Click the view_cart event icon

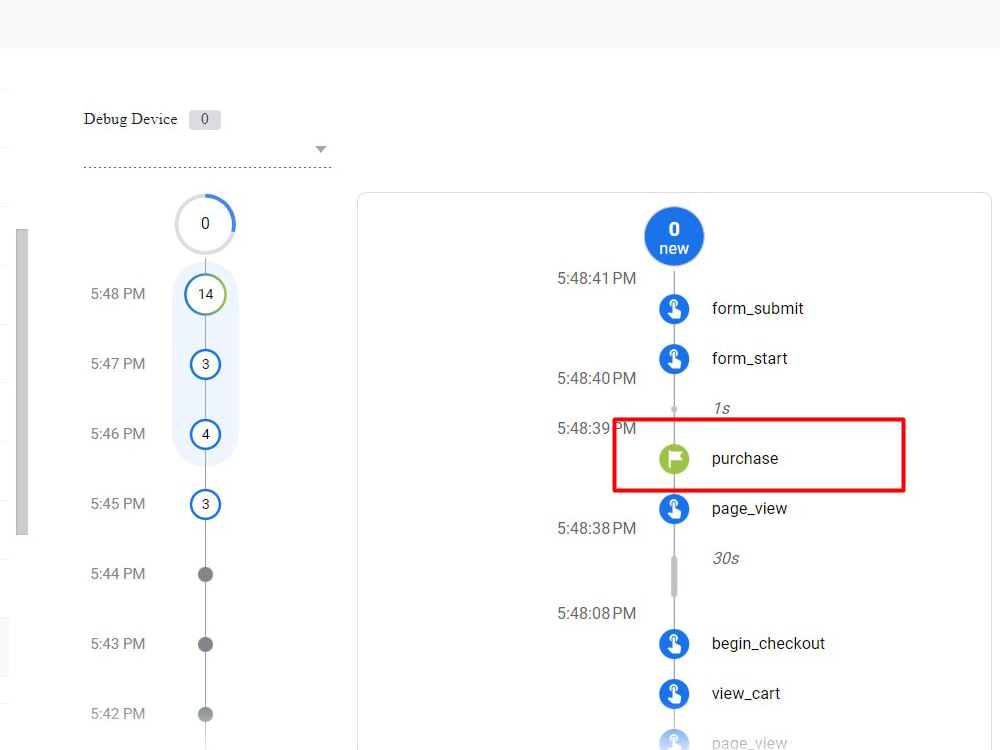[x=674, y=694]
